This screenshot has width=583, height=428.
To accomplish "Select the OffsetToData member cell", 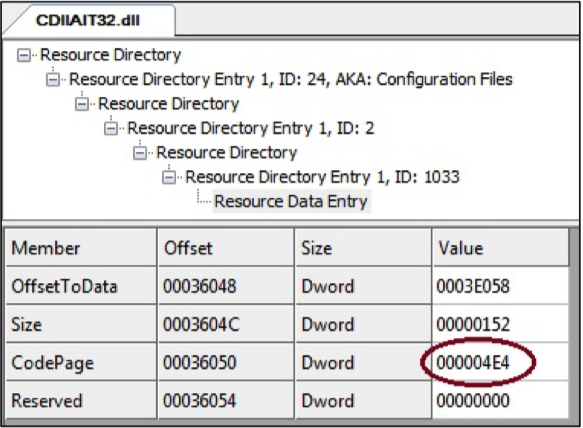I will tap(81, 286).
